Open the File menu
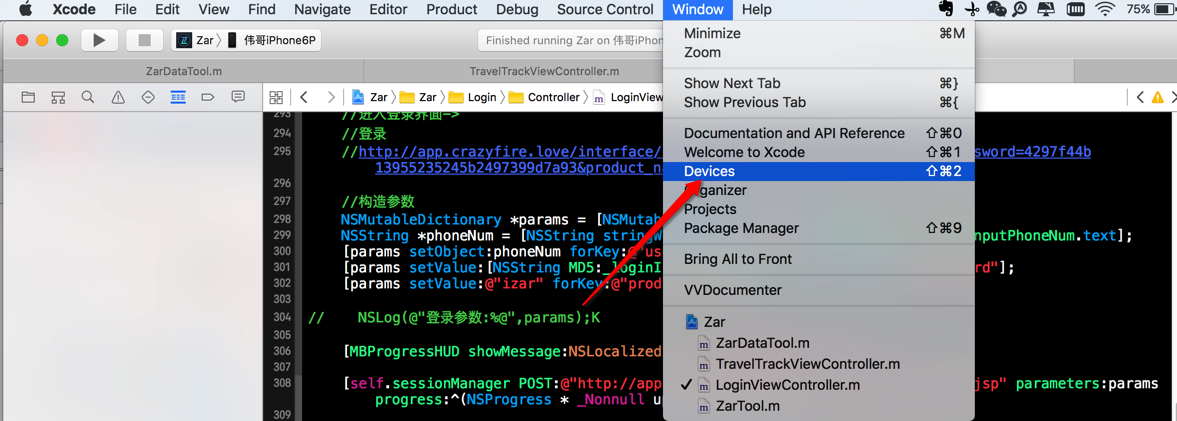Viewport: 1177px width, 421px height. [x=125, y=10]
